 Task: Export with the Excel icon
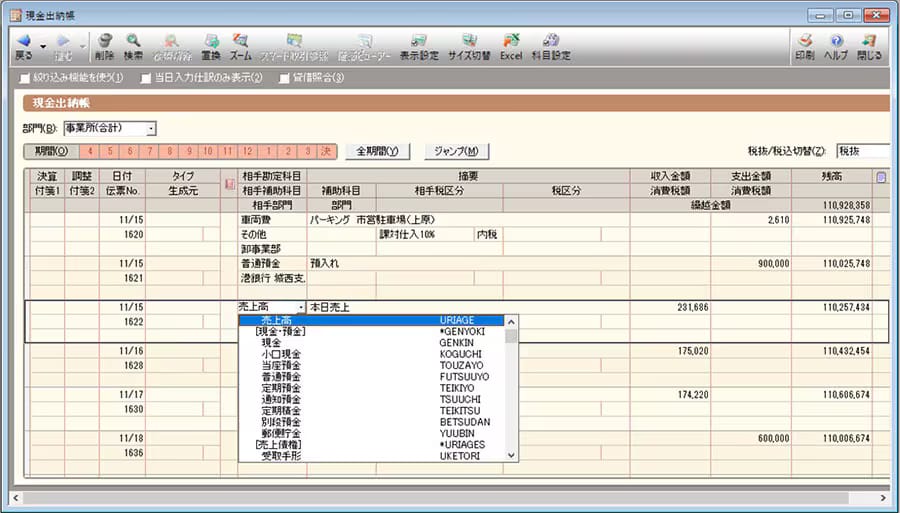(511, 41)
